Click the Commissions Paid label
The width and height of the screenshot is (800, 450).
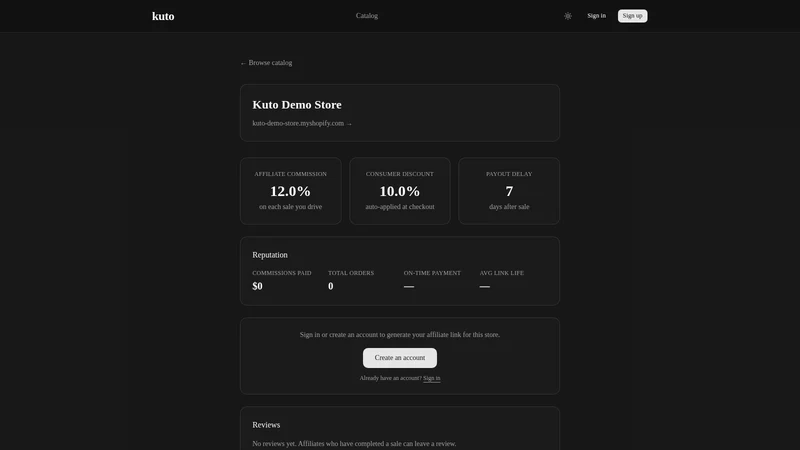tap(282, 273)
